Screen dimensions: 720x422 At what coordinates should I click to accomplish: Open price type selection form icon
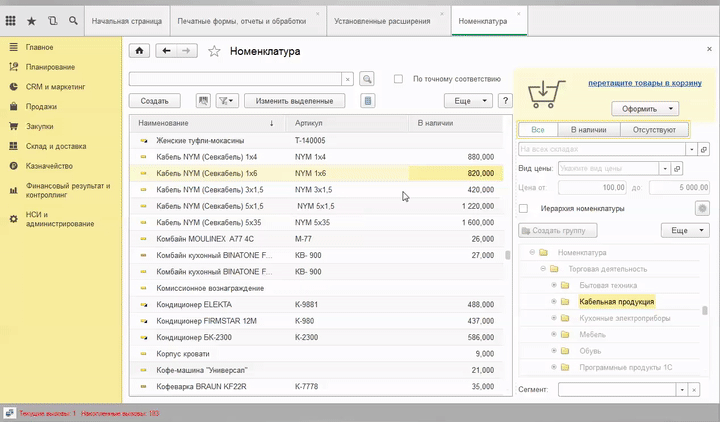[x=677, y=169]
